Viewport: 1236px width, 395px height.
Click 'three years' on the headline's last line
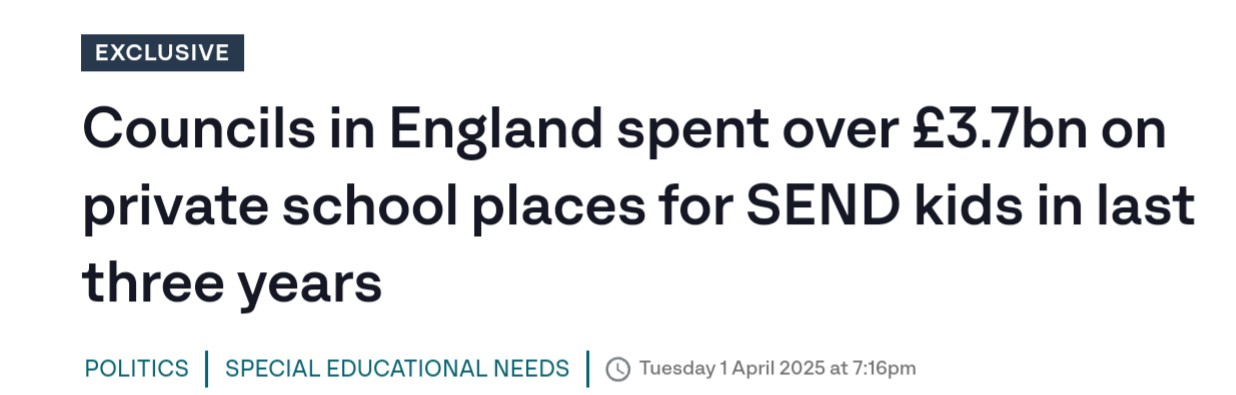coord(232,284)
